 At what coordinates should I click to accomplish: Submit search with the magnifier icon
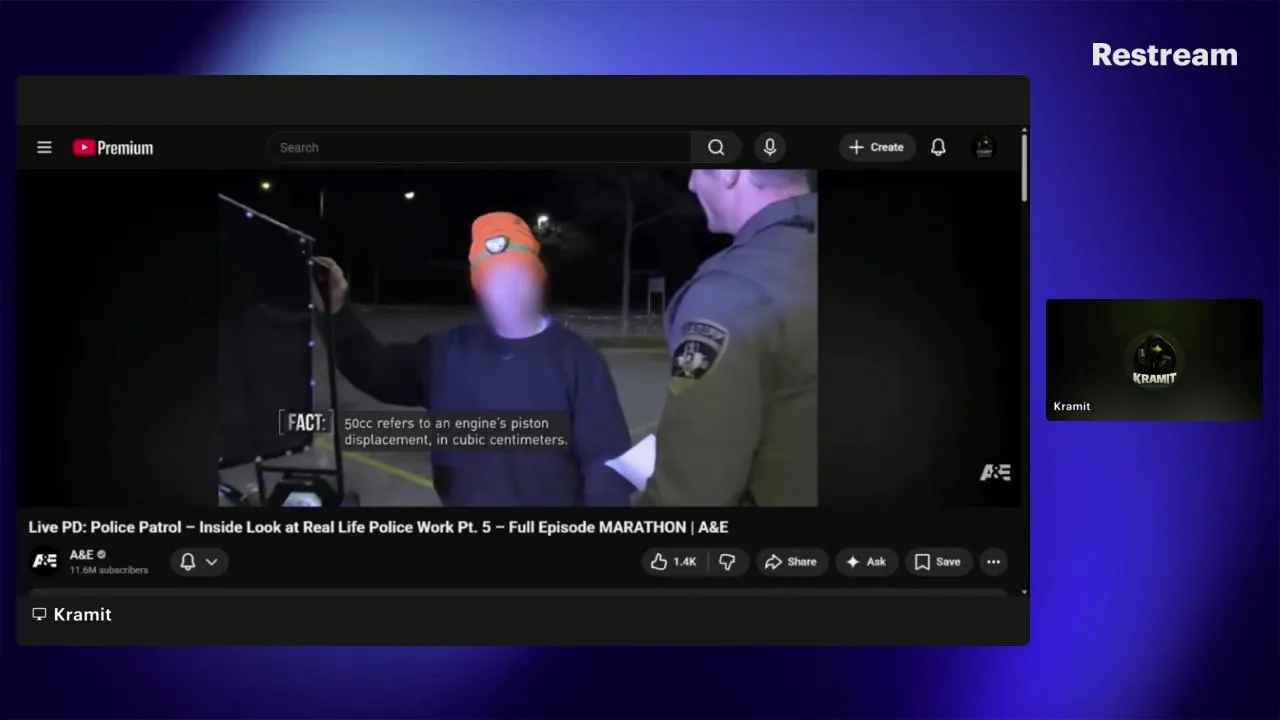[x=716, y=147]
